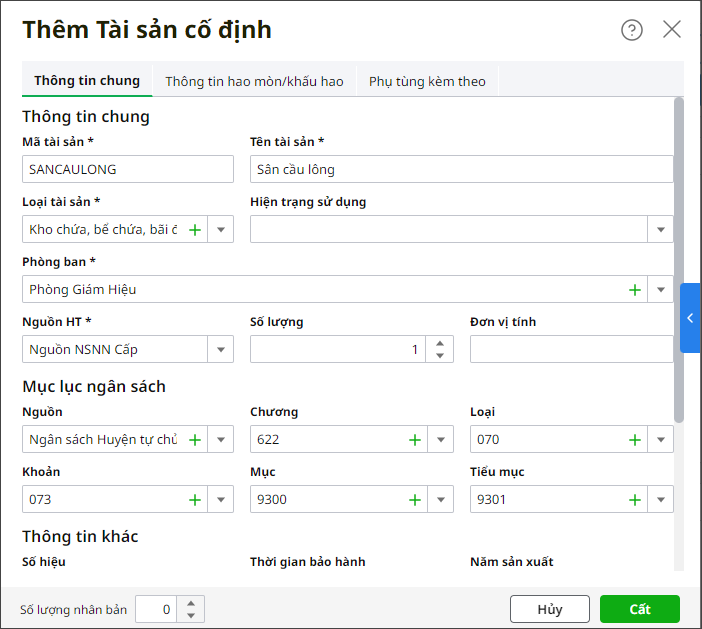The image size is (702, 629).
Task: Click plus icon in Tiểu mục field
Action: coord(634,500)
